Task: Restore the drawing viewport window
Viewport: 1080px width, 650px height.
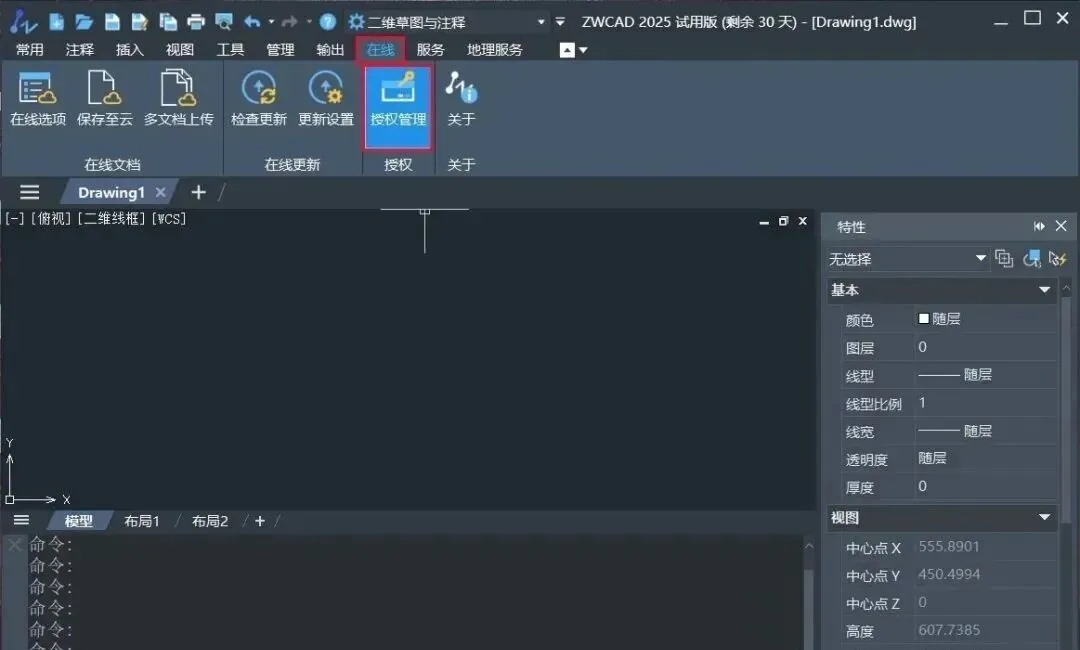Action: click(x=783, y=221)
